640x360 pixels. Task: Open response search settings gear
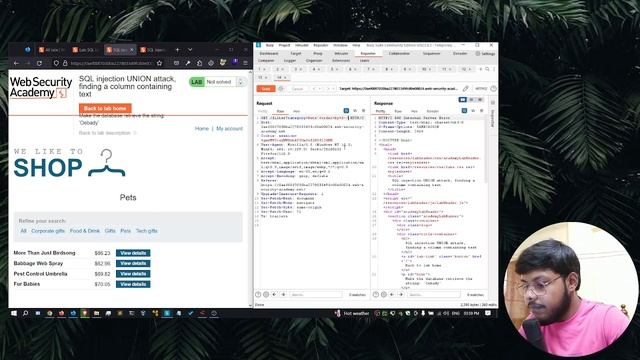click(384, 294)
